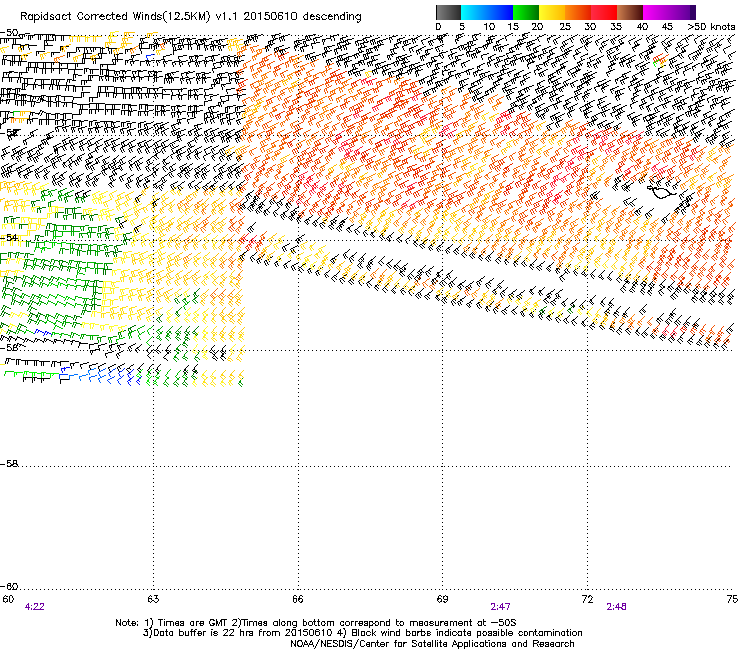Click the NOAA/NESDIS credit line
The width and height of the screenshot is (740, 650).
click(432, 644)
